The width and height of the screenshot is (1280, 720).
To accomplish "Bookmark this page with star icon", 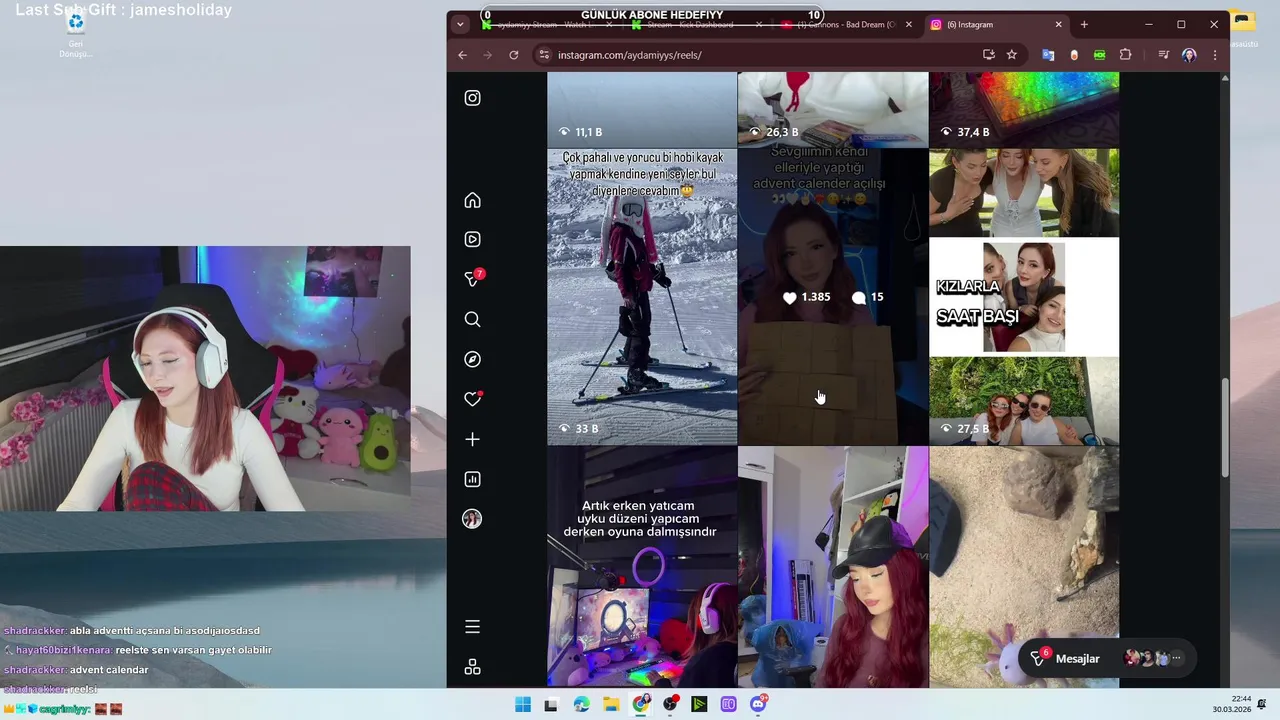I will 1012,55.
